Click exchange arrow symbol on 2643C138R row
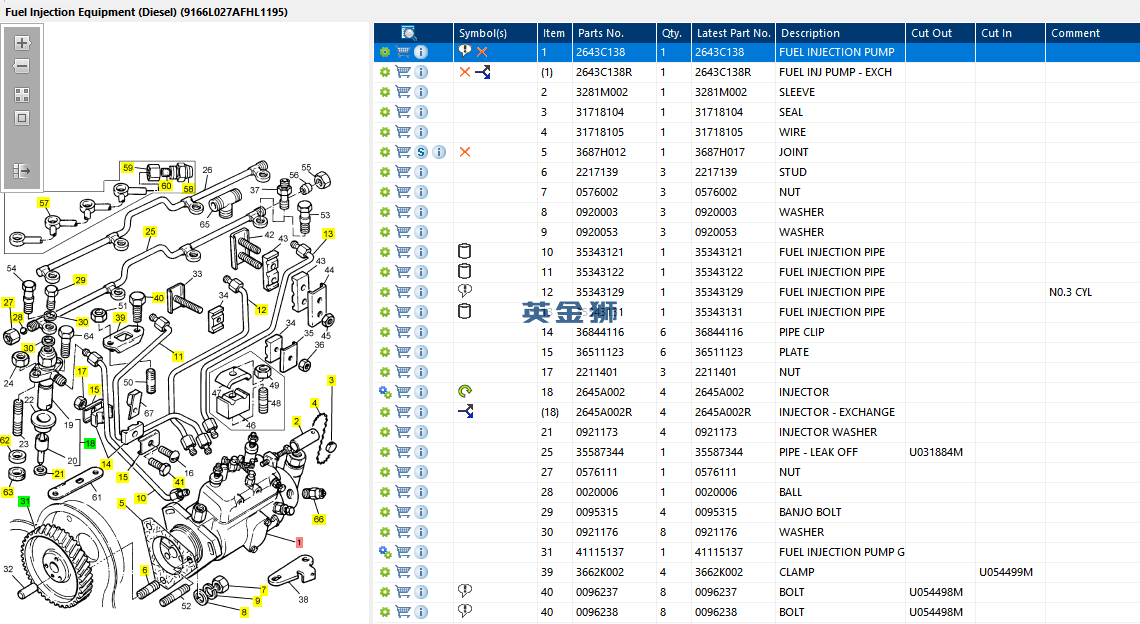Image resolution: width=1140 pixels, height=624 pixels. [x=482, y=72]
